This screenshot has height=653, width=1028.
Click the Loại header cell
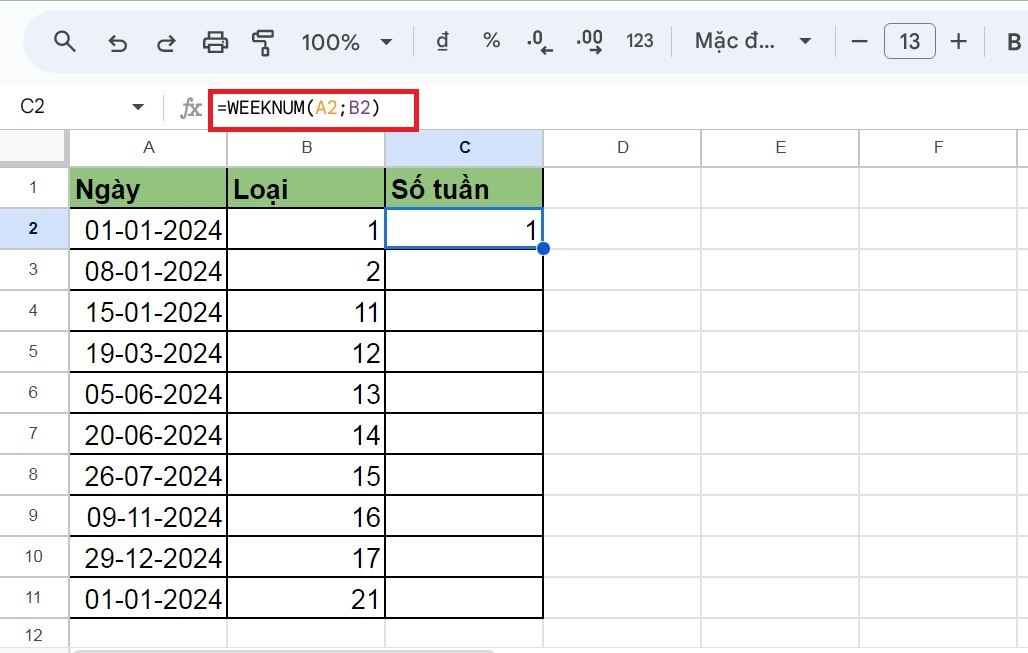[x=306, y=188]
